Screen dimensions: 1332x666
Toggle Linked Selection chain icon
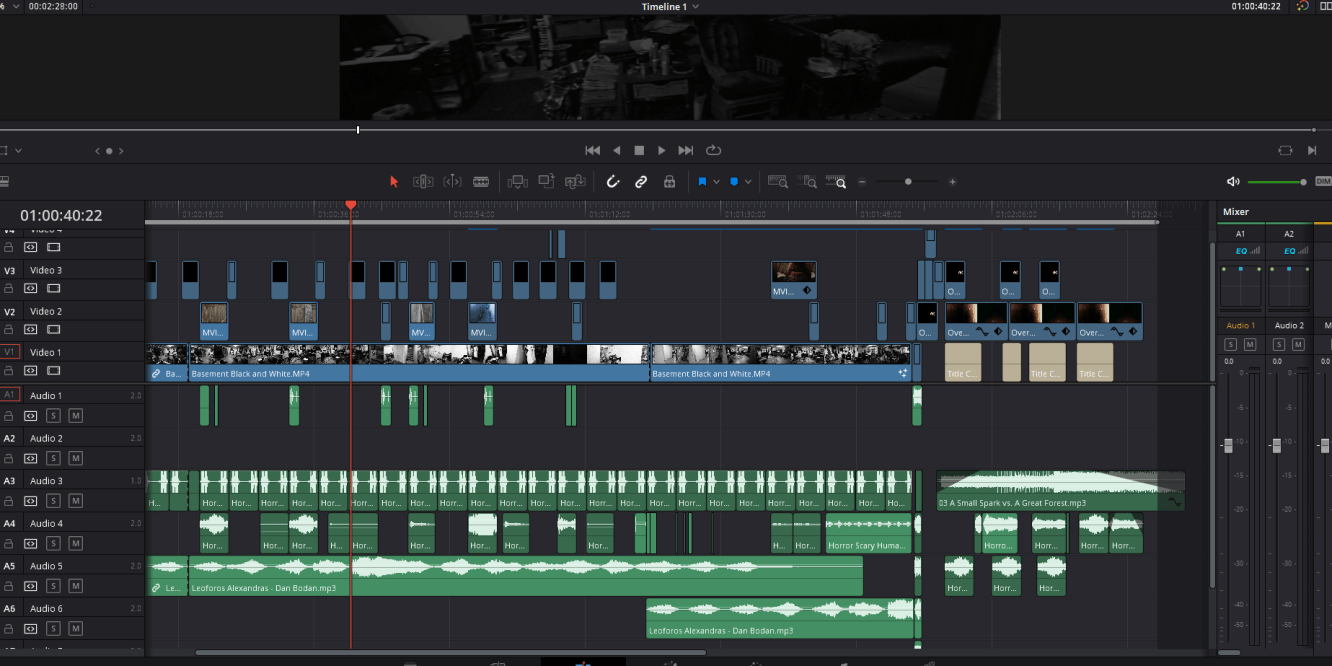[641, 182]
